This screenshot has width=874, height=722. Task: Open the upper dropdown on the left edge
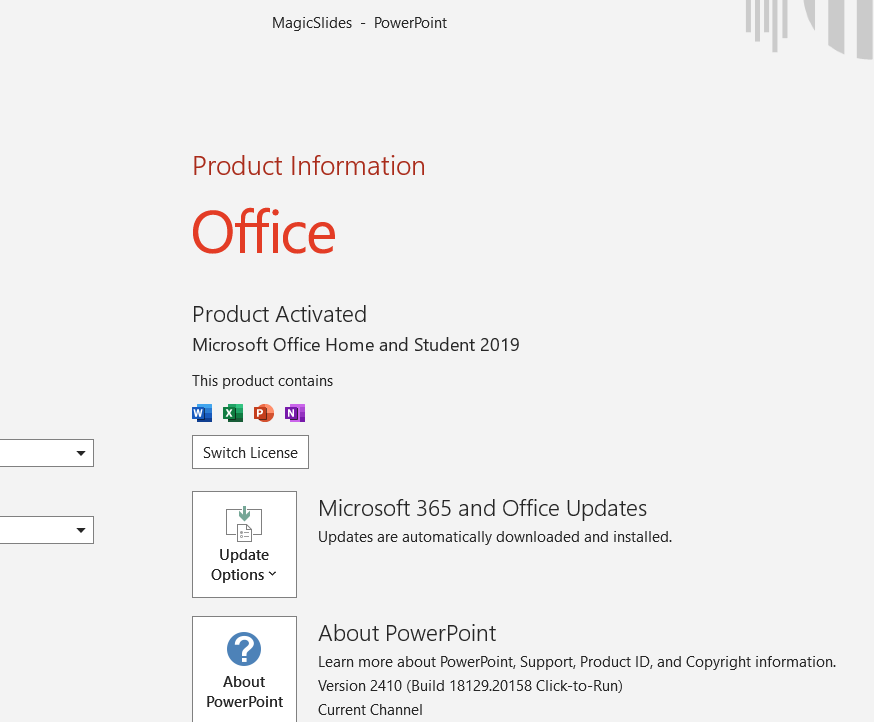(x=81, y=454)
